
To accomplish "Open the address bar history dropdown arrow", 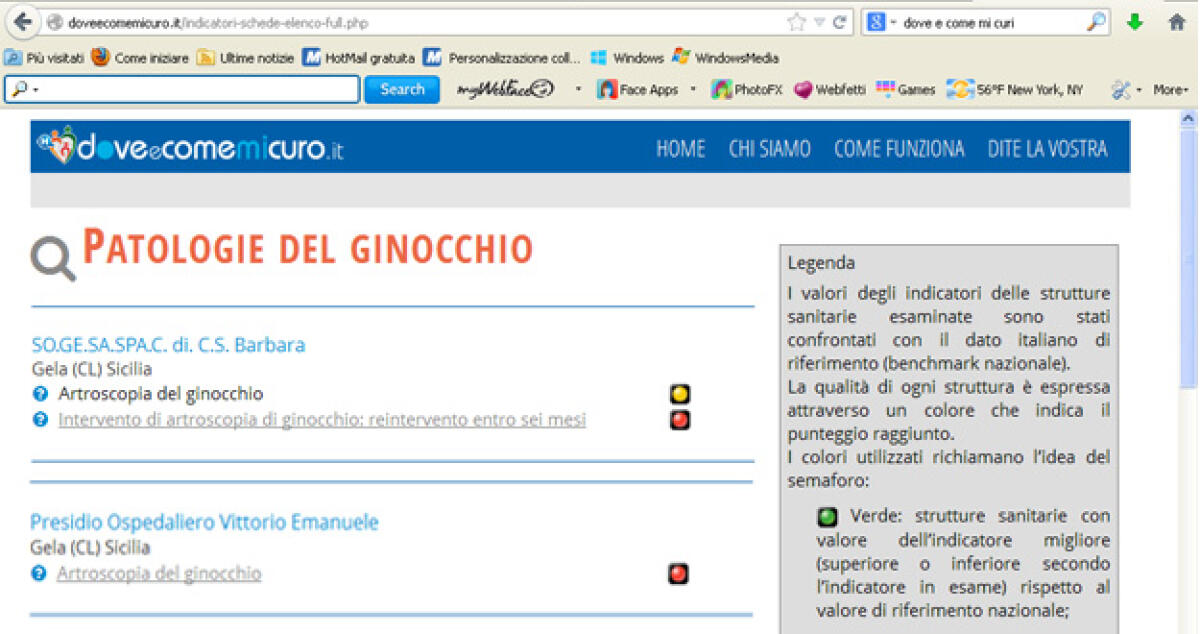I will [820, 22].
